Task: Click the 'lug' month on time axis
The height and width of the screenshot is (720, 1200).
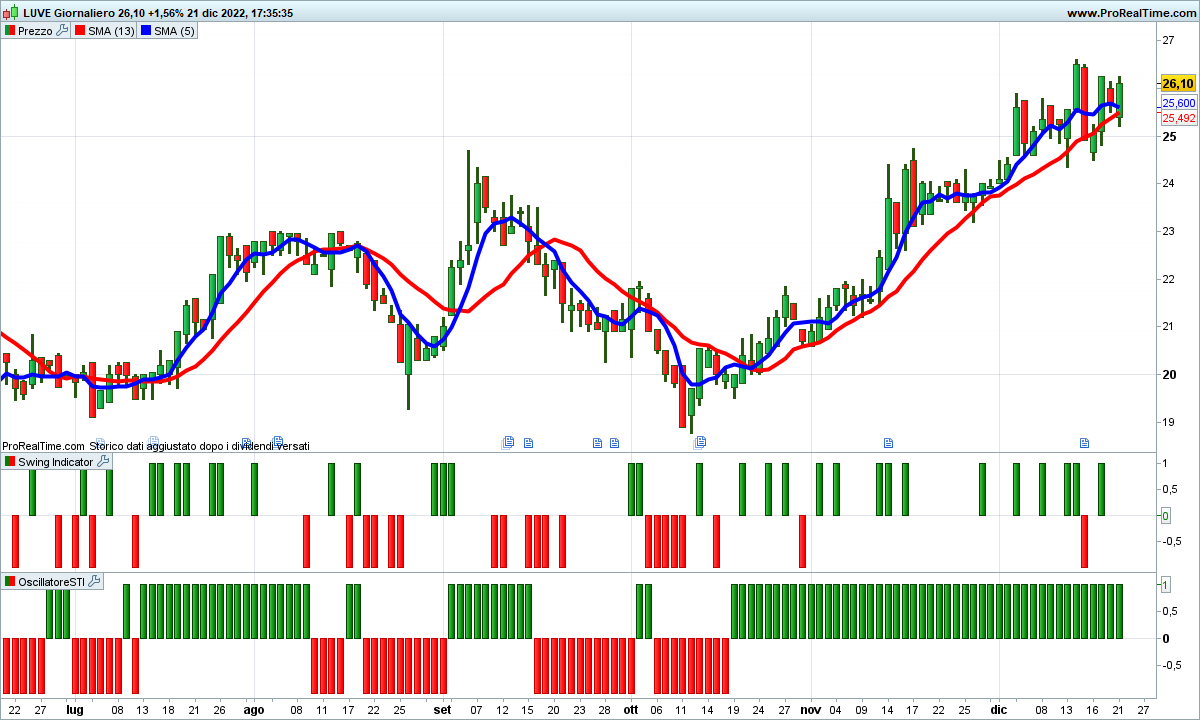Action: pyautogui.click(x=74, y=709)
